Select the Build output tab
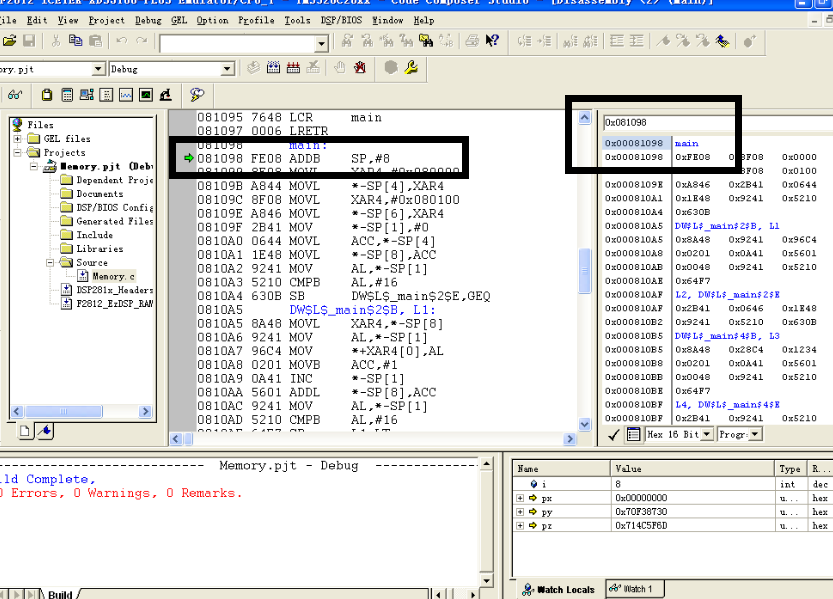The height and width of the screenshot is (599, 833). [60, 594]
